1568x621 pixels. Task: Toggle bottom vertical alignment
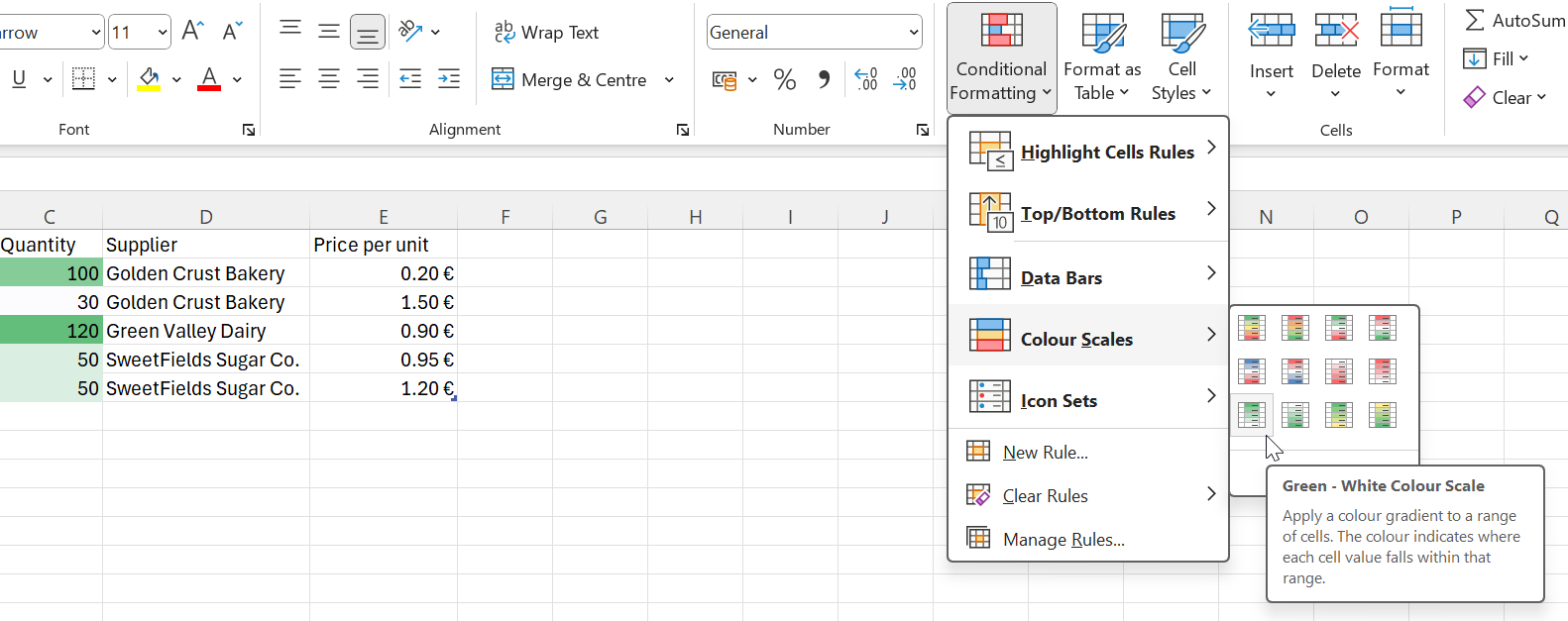pyautogui.click(x=368, y=32)
